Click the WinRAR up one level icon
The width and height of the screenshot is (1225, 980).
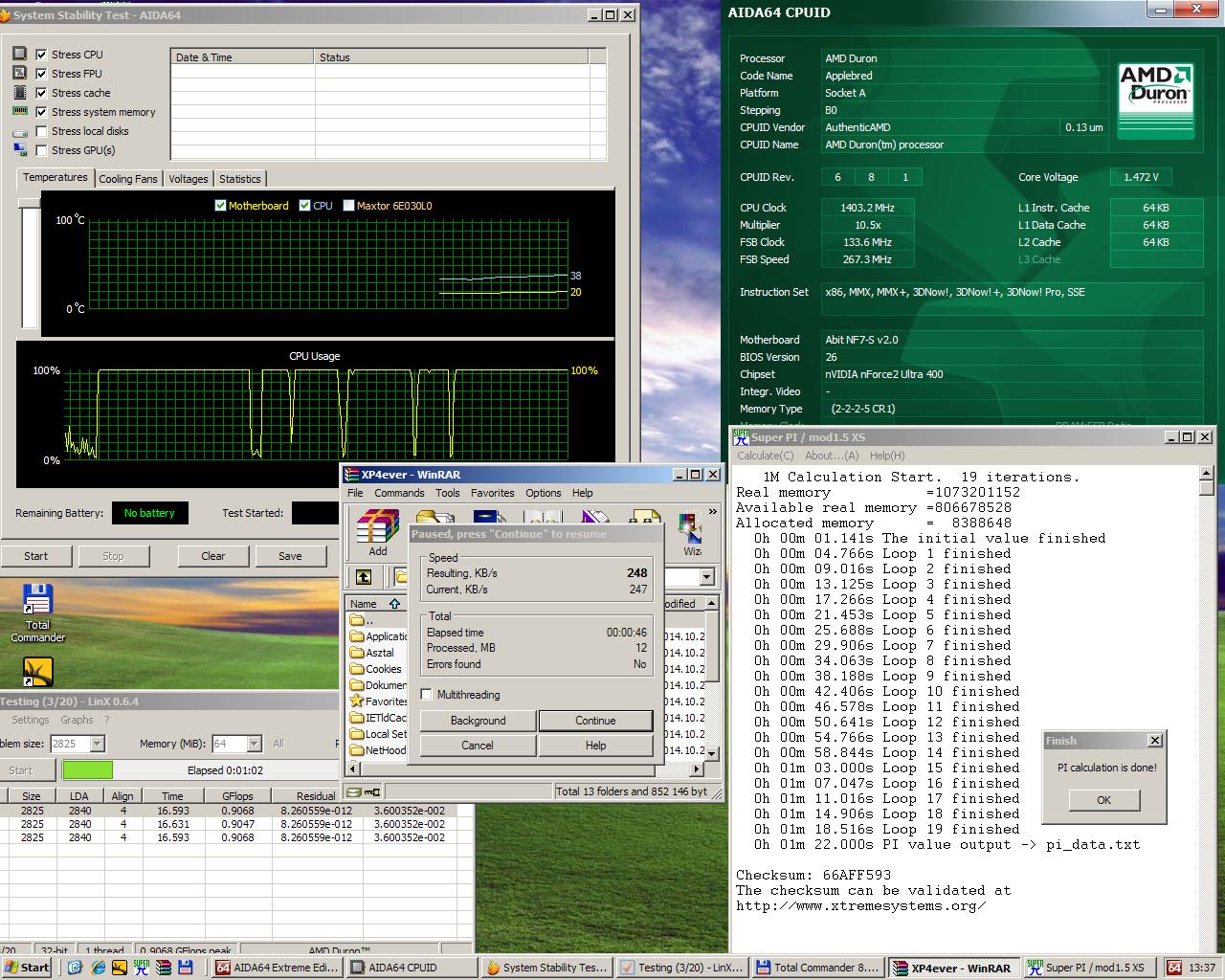click(364, 576)
